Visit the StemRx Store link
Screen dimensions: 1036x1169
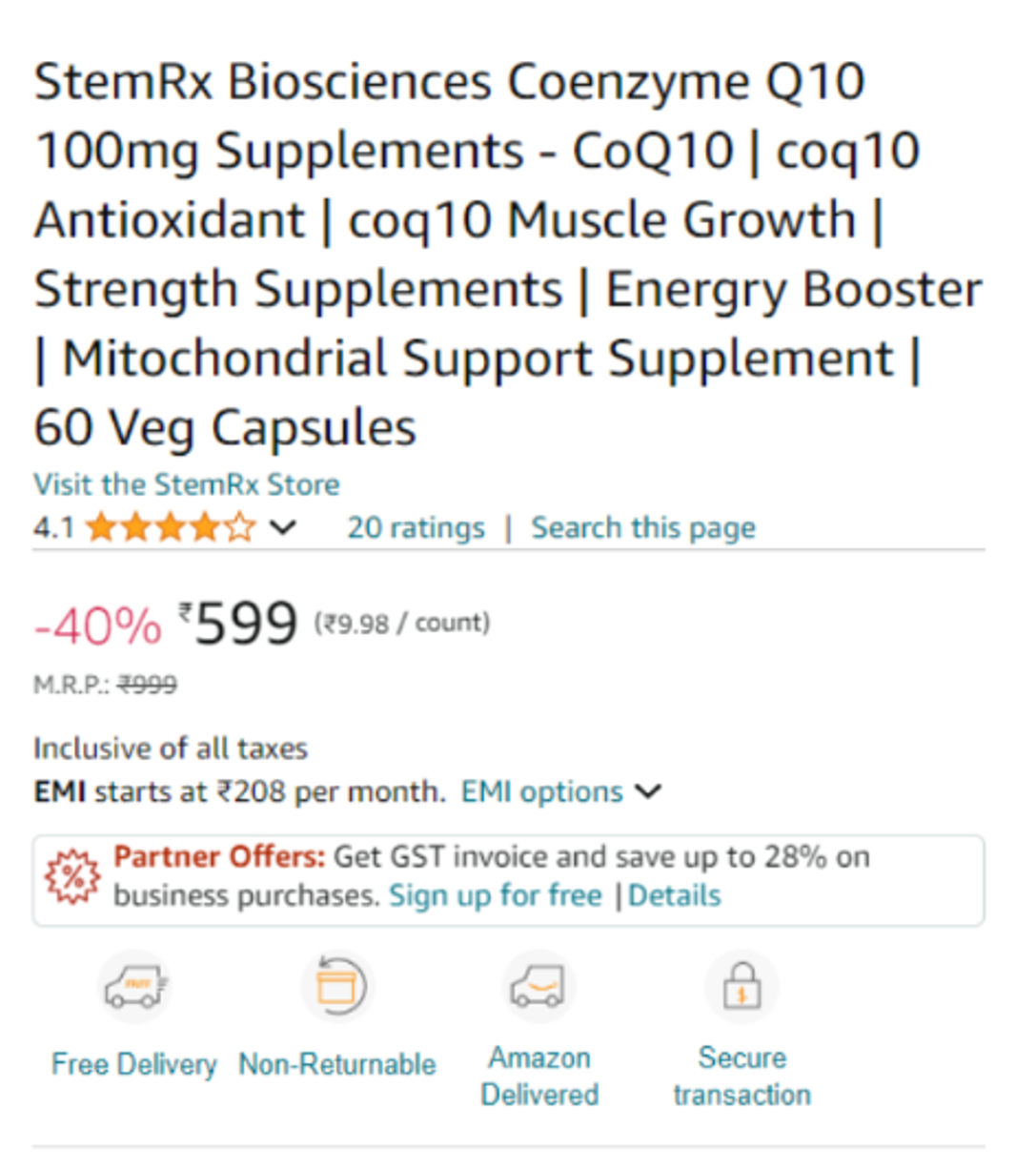187,484
